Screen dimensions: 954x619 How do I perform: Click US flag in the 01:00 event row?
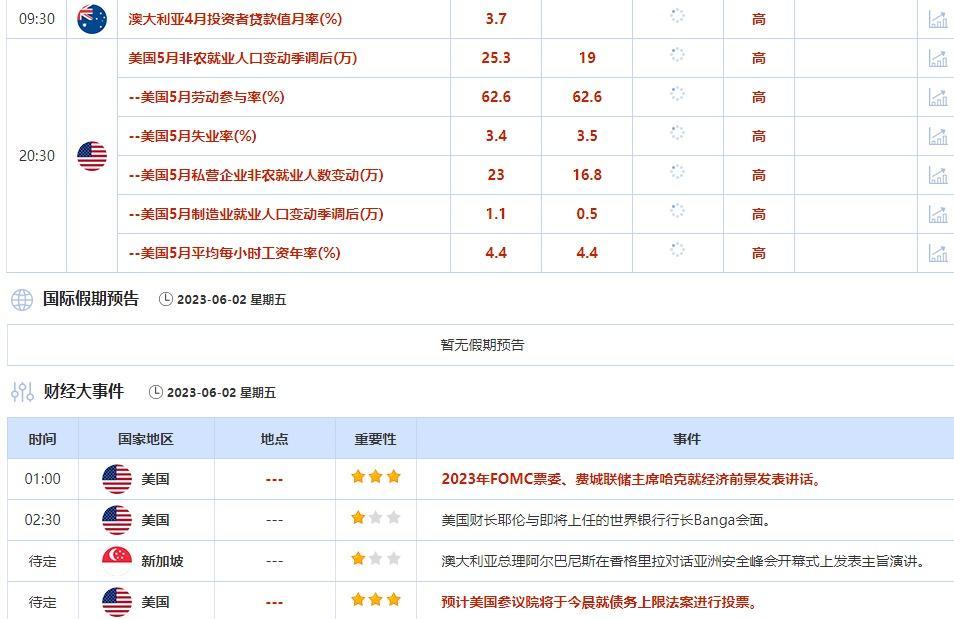pos(114,479)
